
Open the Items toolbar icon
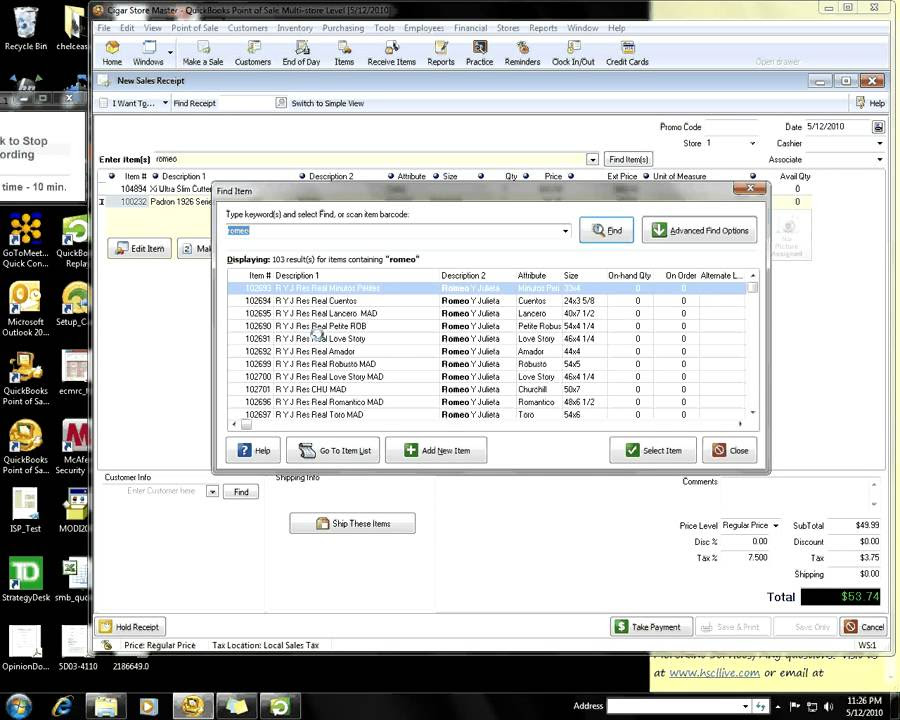coord(344,53)
